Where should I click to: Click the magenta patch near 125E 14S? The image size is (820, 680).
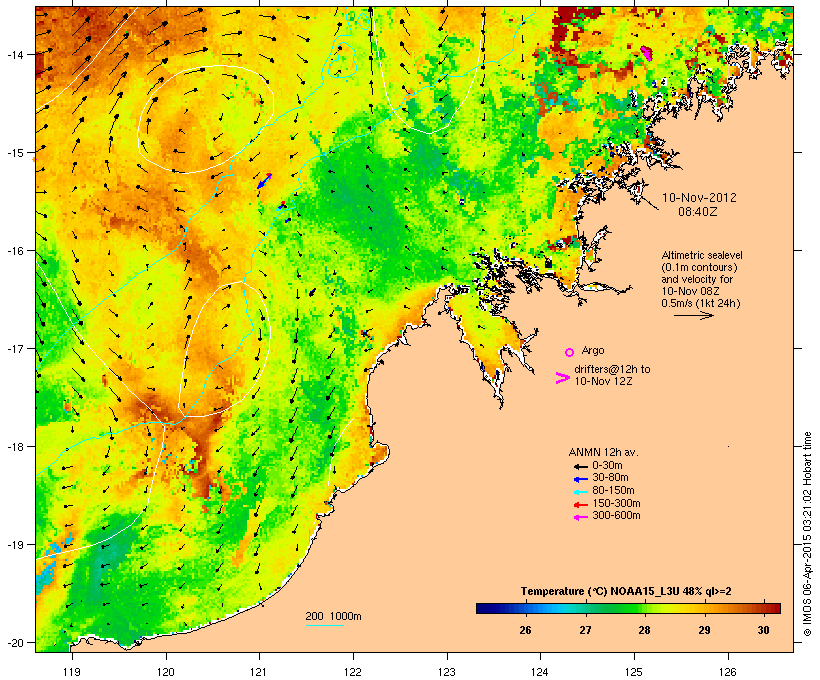point(647,53)
